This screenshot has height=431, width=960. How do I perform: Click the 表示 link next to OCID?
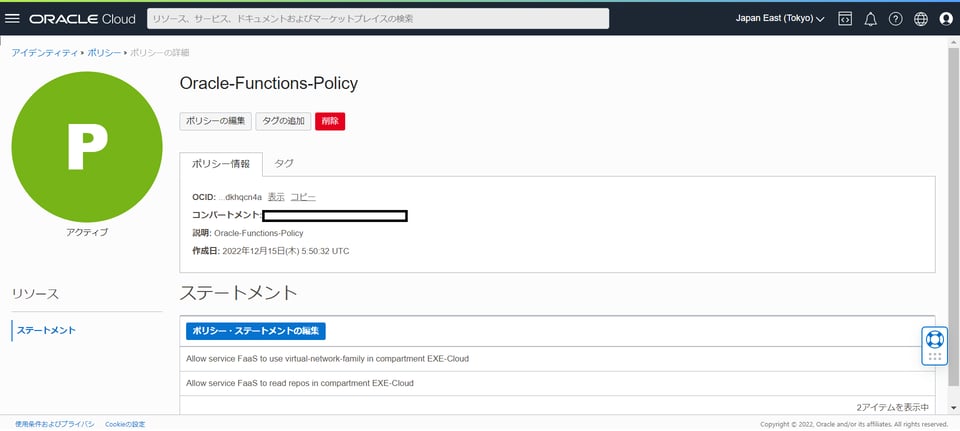(x=276, y=197)
